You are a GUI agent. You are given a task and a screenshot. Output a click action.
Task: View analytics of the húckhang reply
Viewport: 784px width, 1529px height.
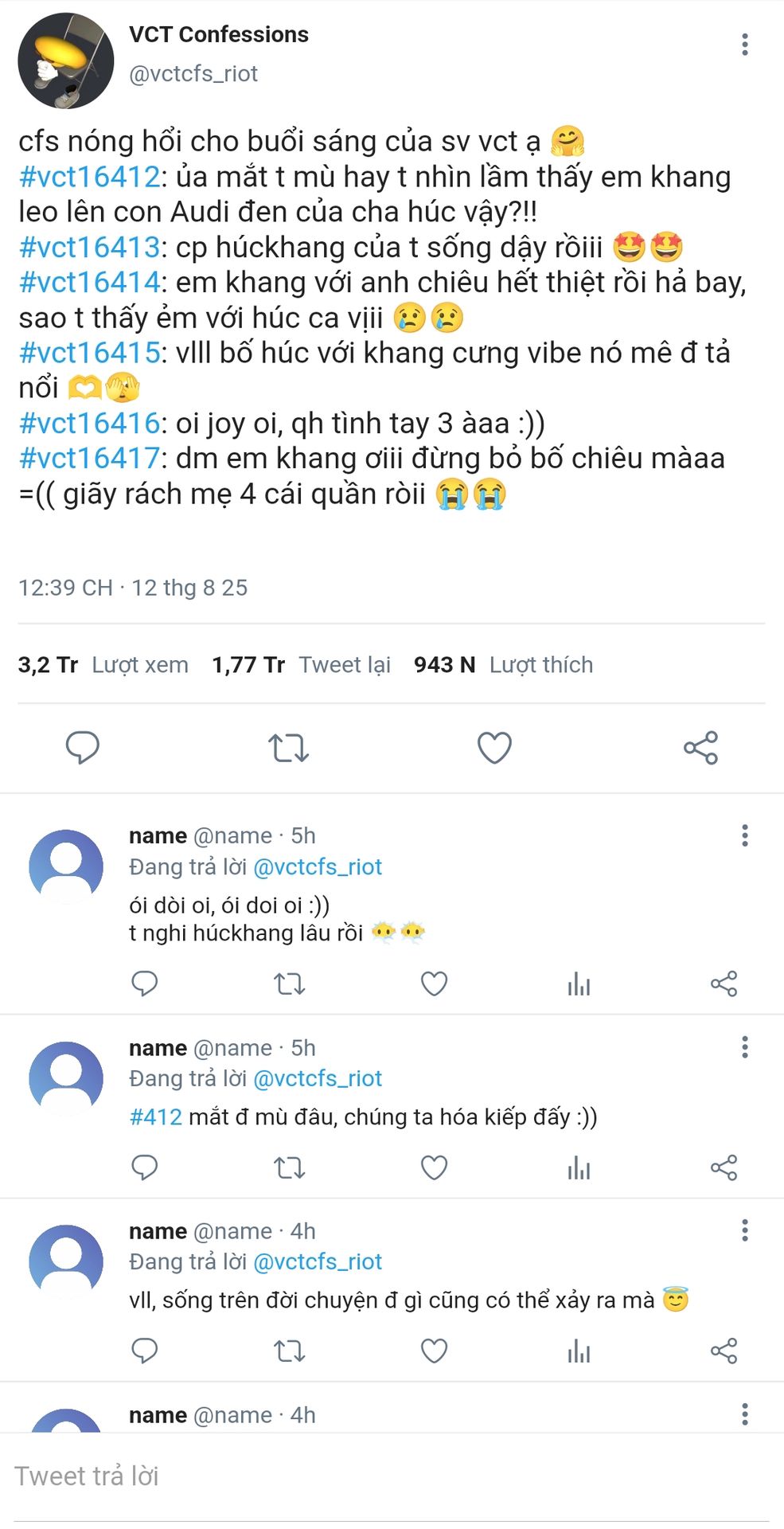[x=579, y=984]
